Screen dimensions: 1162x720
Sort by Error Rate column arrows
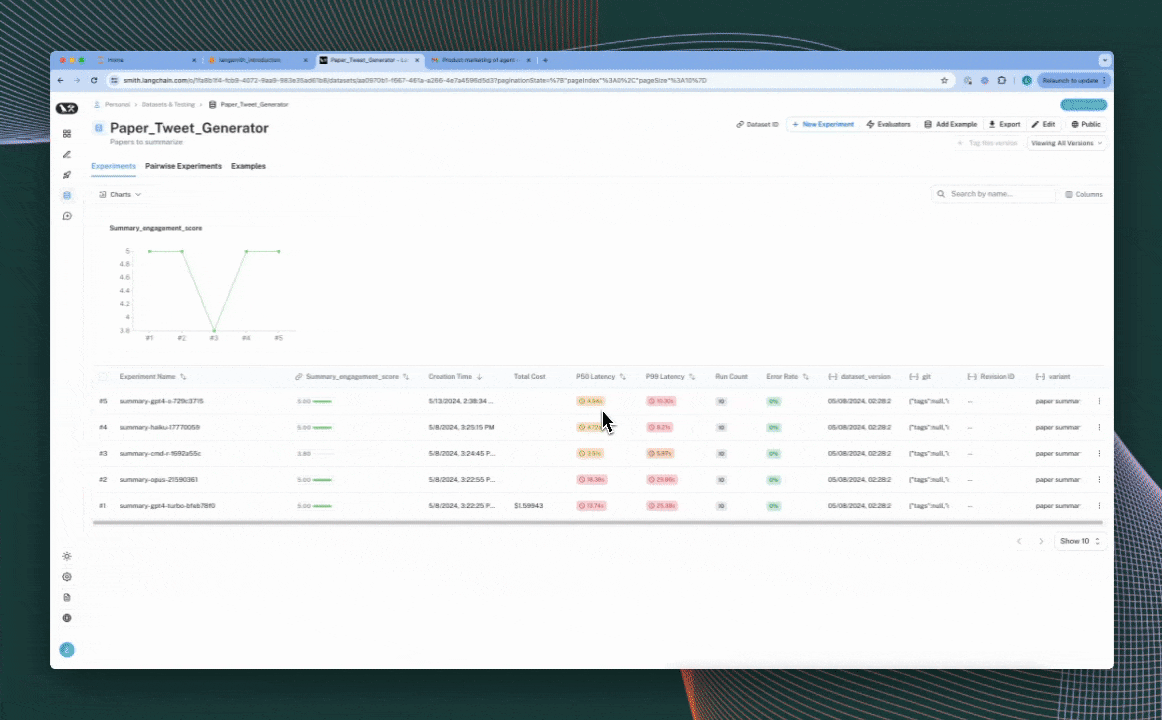tap(806, 377)
